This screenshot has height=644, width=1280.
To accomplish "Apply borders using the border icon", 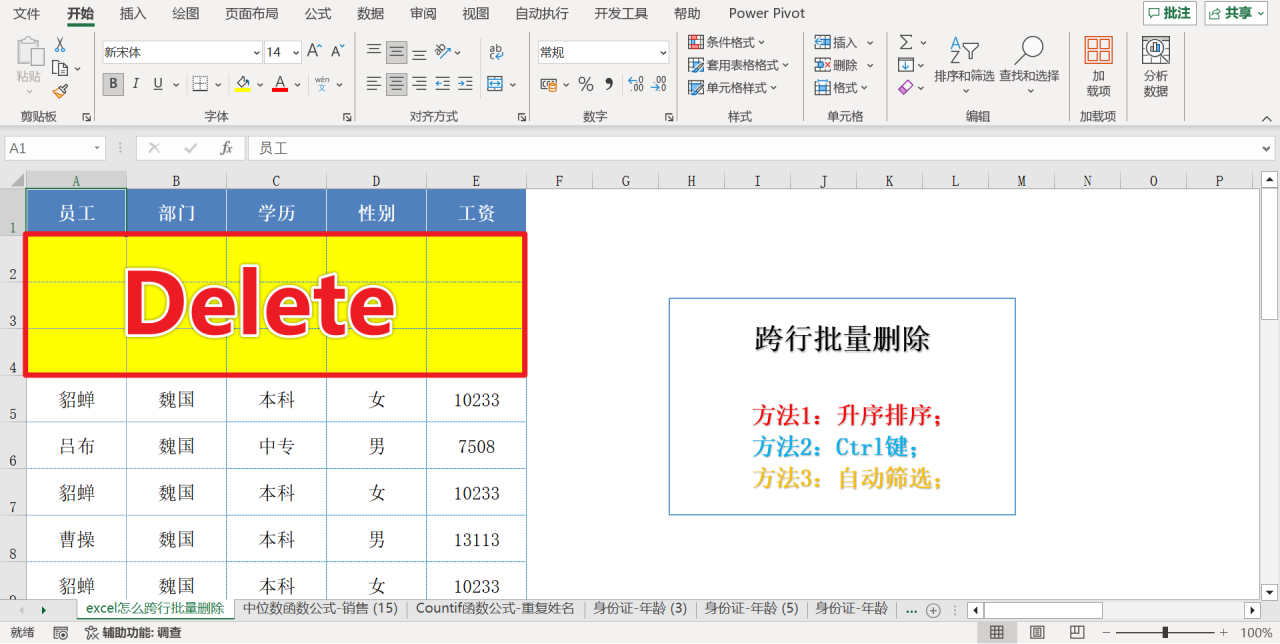I will click(200, 84).
